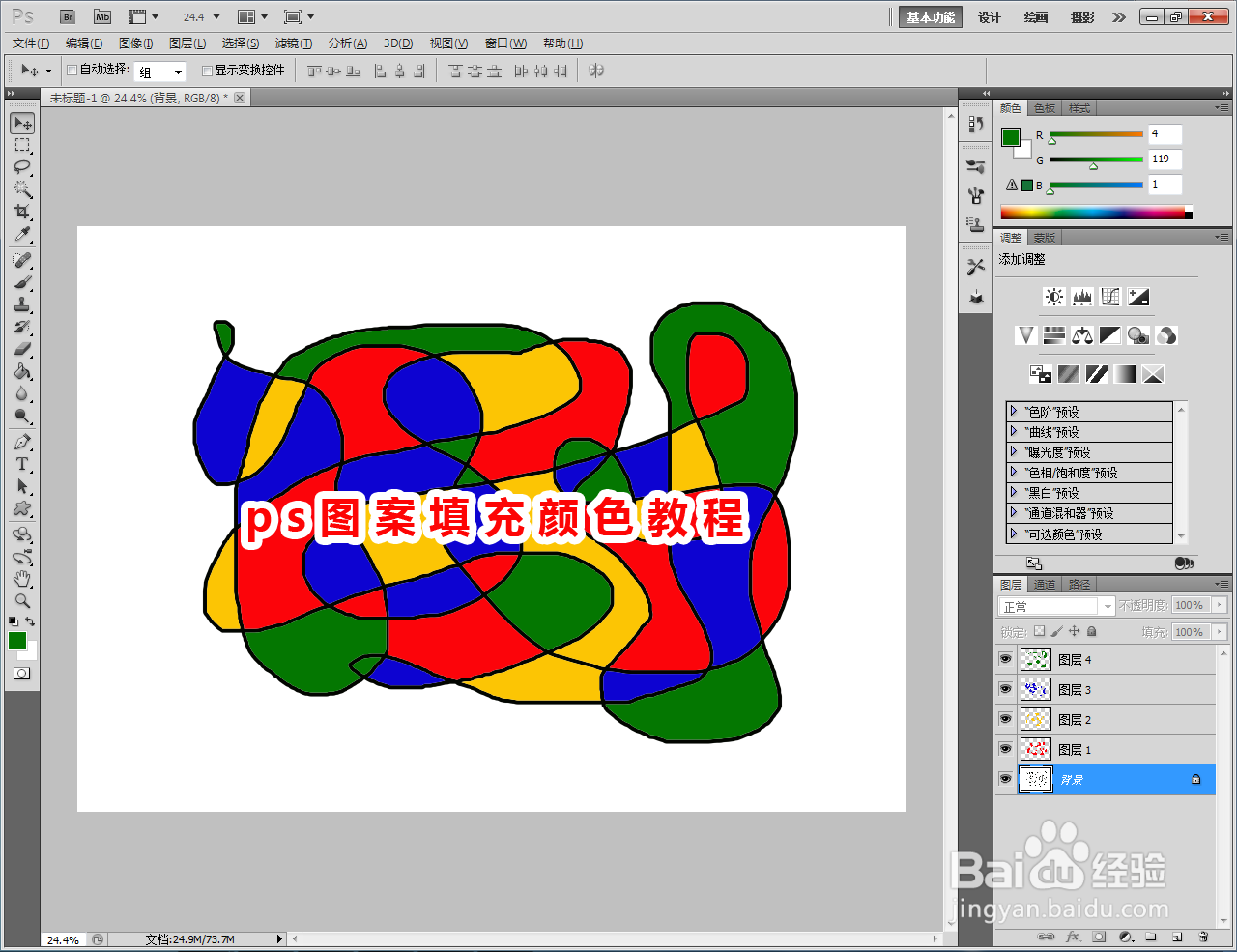Add a Brightness/Contrast adjustment
The width and height of the screenshot is (1237, 952).
click(1054, 297)
